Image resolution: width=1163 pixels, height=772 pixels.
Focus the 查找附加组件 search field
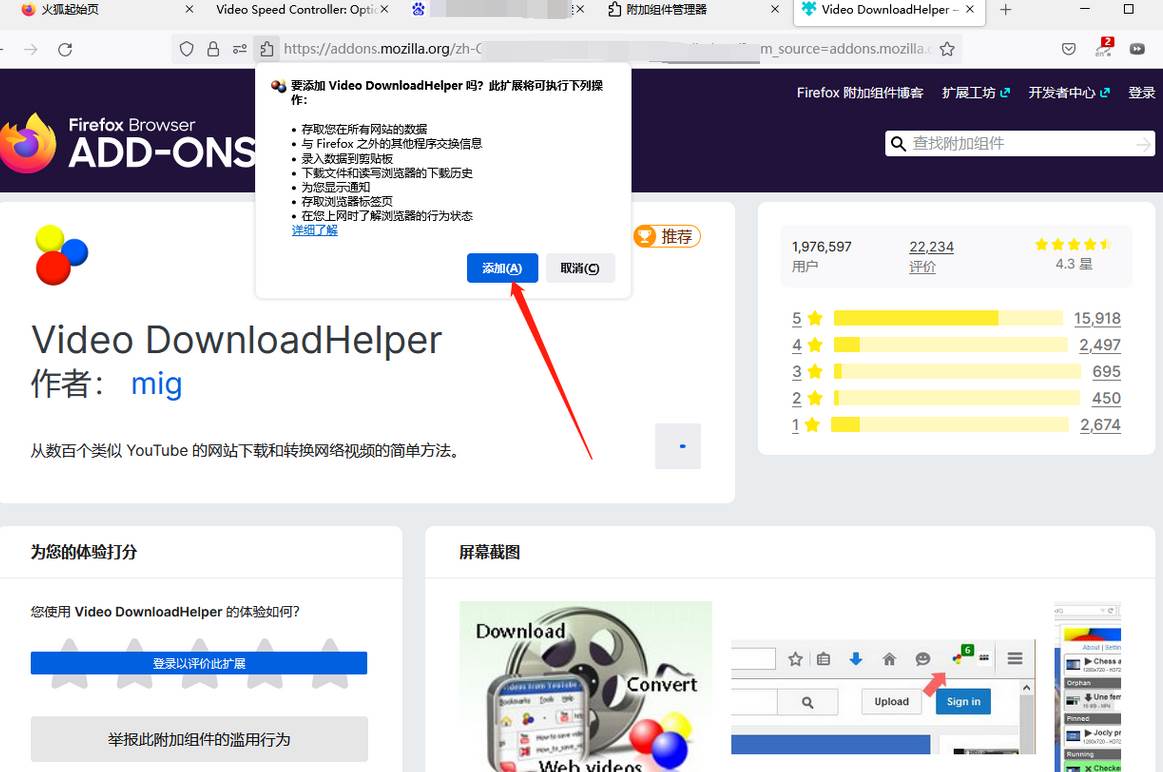1020,143
